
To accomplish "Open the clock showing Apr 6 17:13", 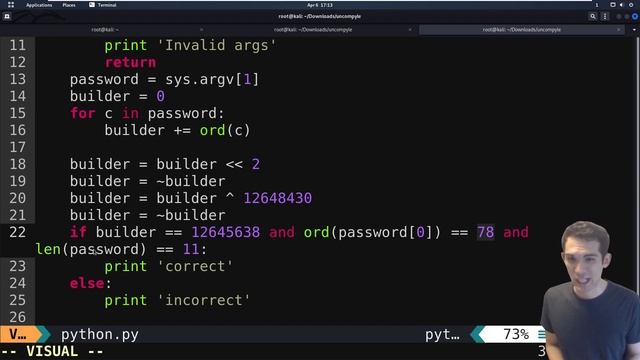I will click(x=320, y=5).
